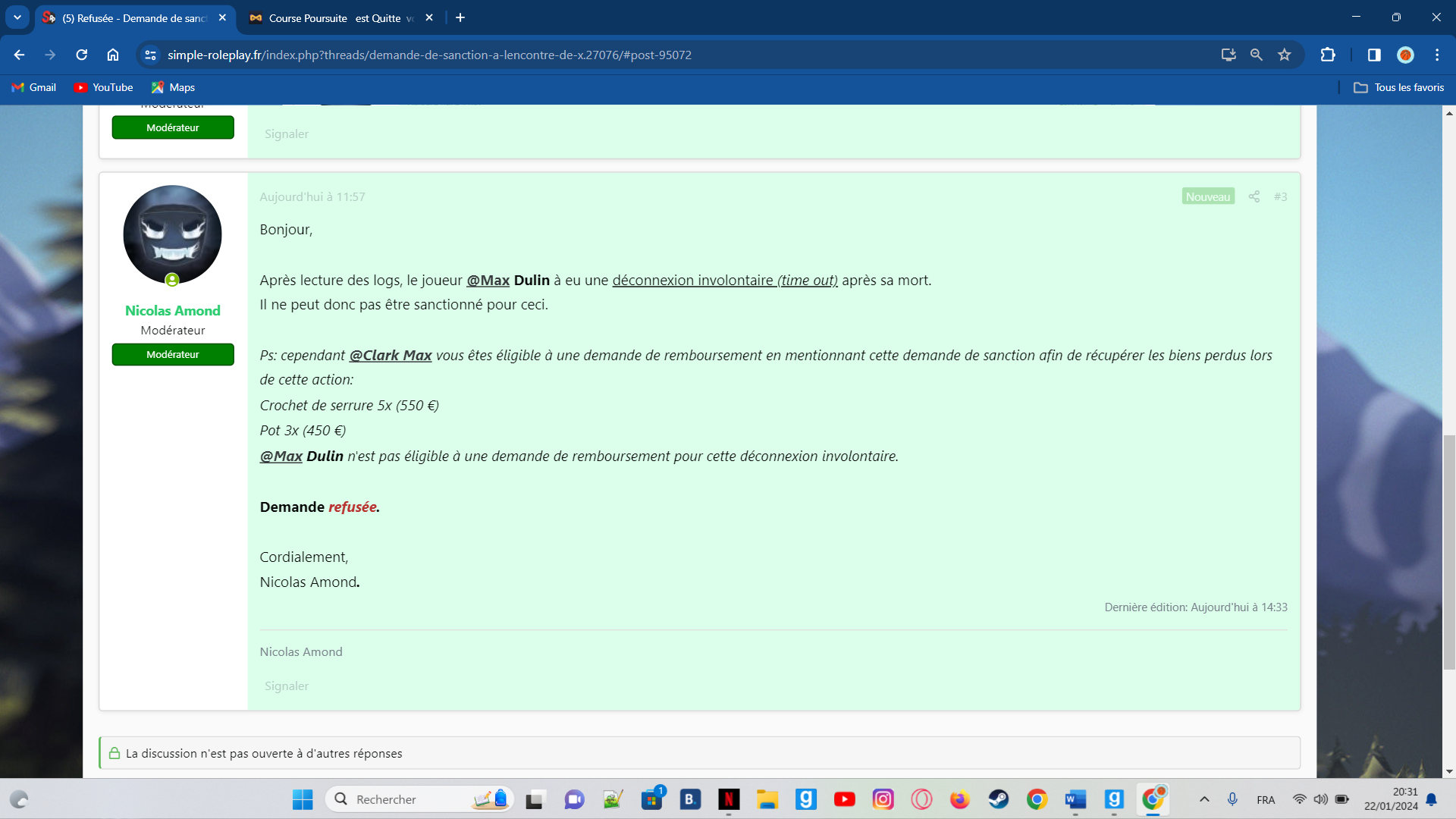Screen dimensions: 1456x819
Task: Open the Nicolas Amond username link
Action: pos(173,310)
